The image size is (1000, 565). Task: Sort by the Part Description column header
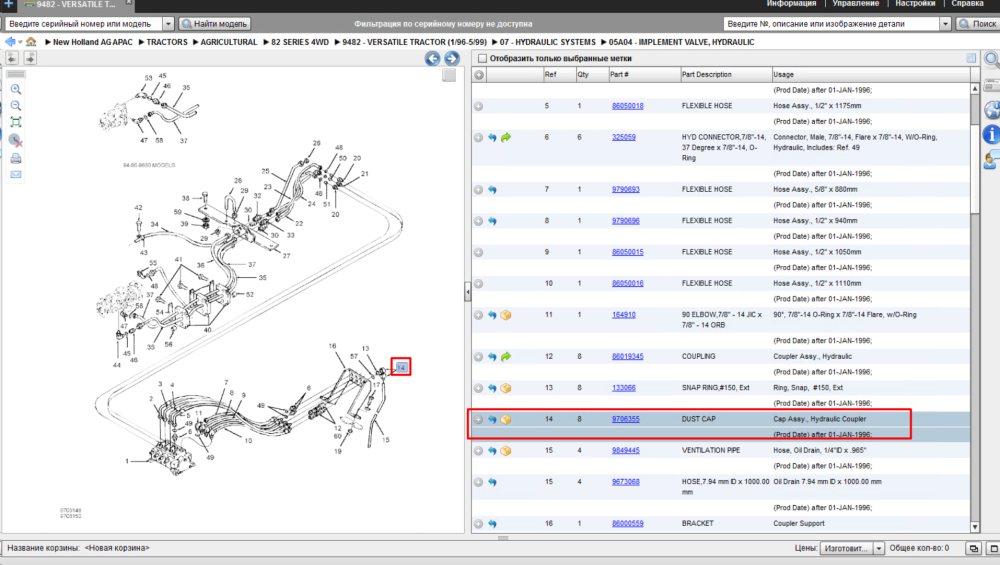click(x=725, y=75)
